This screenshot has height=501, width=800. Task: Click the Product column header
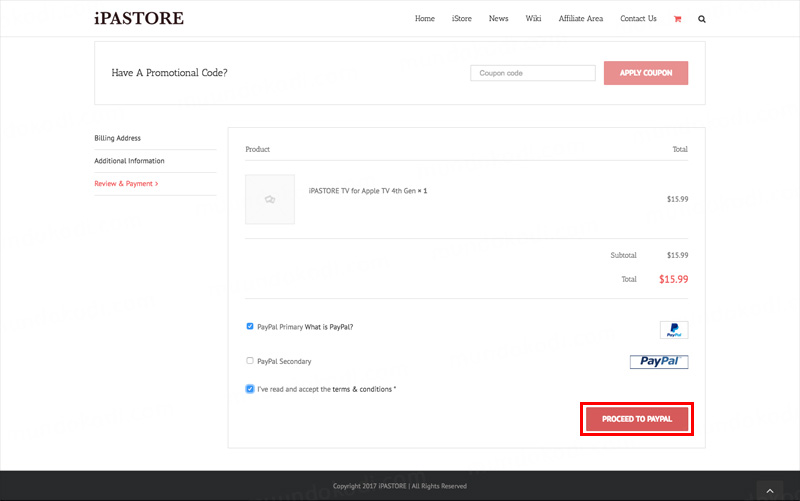[258, 149]
